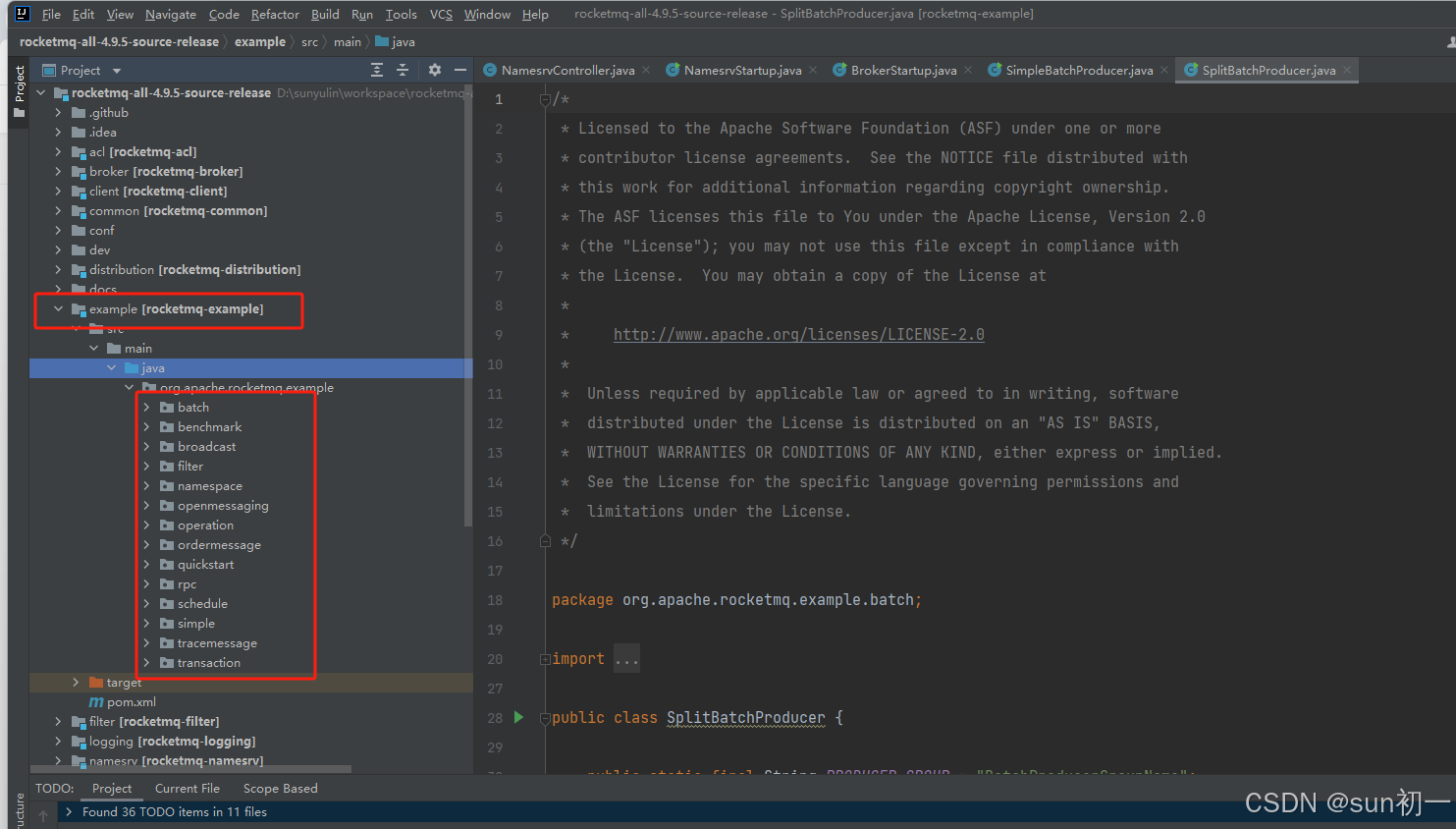Screen dimensions: 1456x829
Task: Click the IntelliJ IDEA logo icon
Action: (21, 14)
